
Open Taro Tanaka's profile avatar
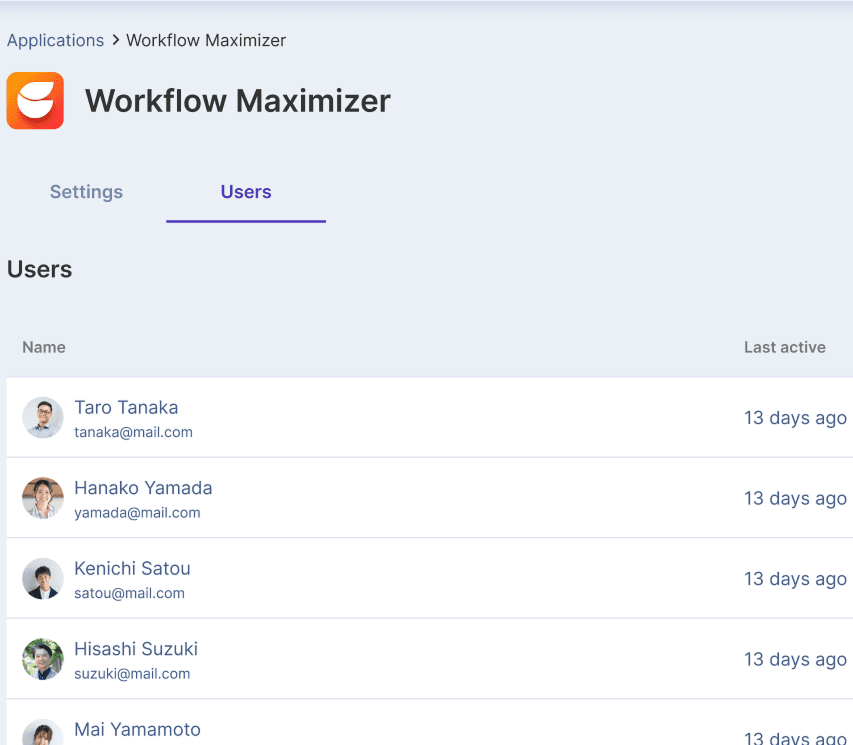(42, 418)
